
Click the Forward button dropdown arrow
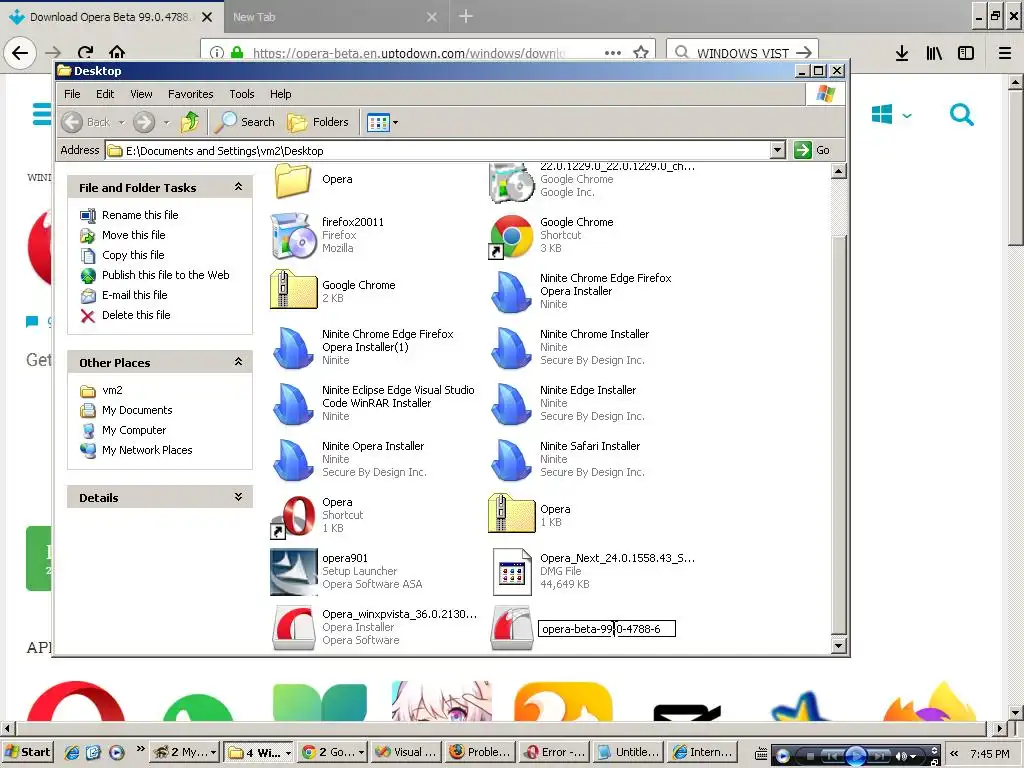click(x=166, y=123)
